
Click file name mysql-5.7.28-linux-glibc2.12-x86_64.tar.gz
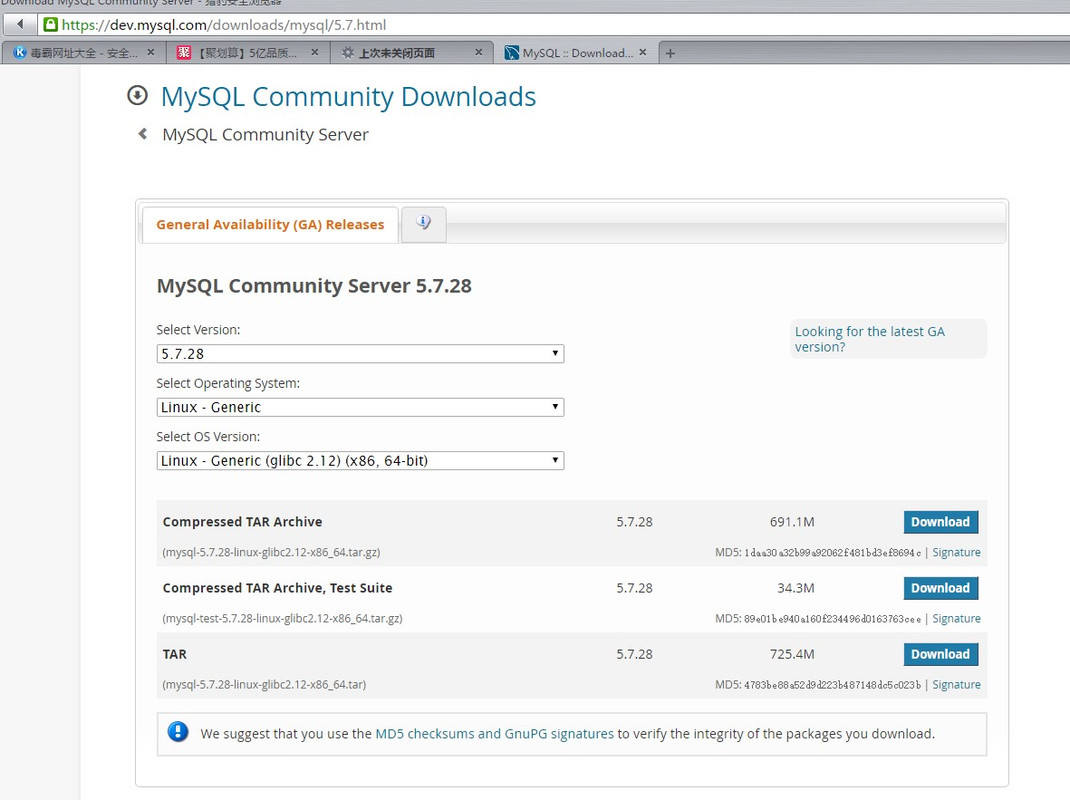271,552
